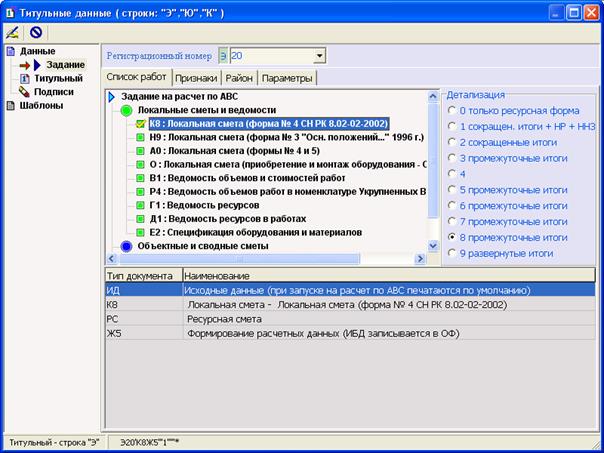The image size is (604, 453).
Task: Click the scroll right arrow of work list
Action: 420,259
